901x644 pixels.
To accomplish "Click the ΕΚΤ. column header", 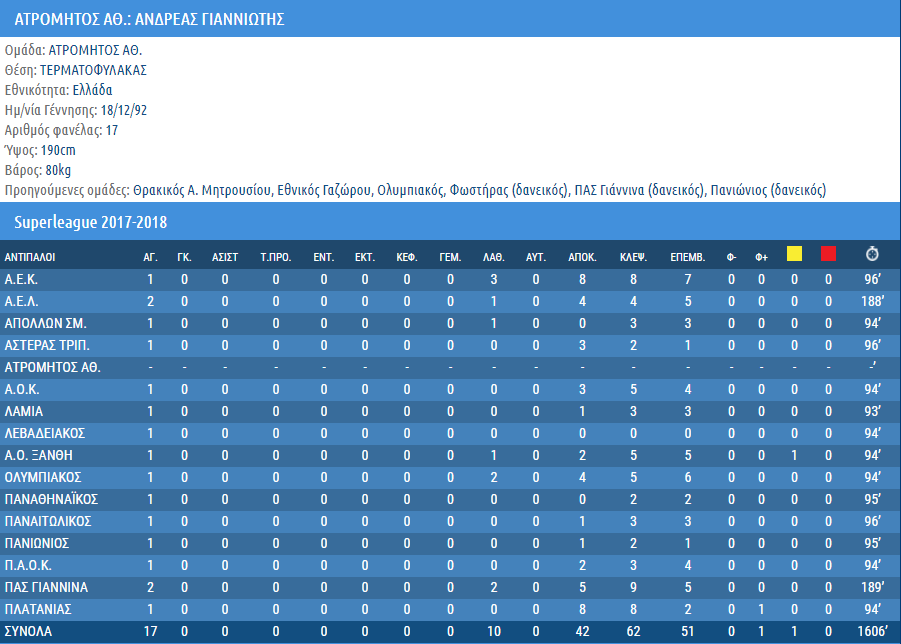I will point(365,257).
